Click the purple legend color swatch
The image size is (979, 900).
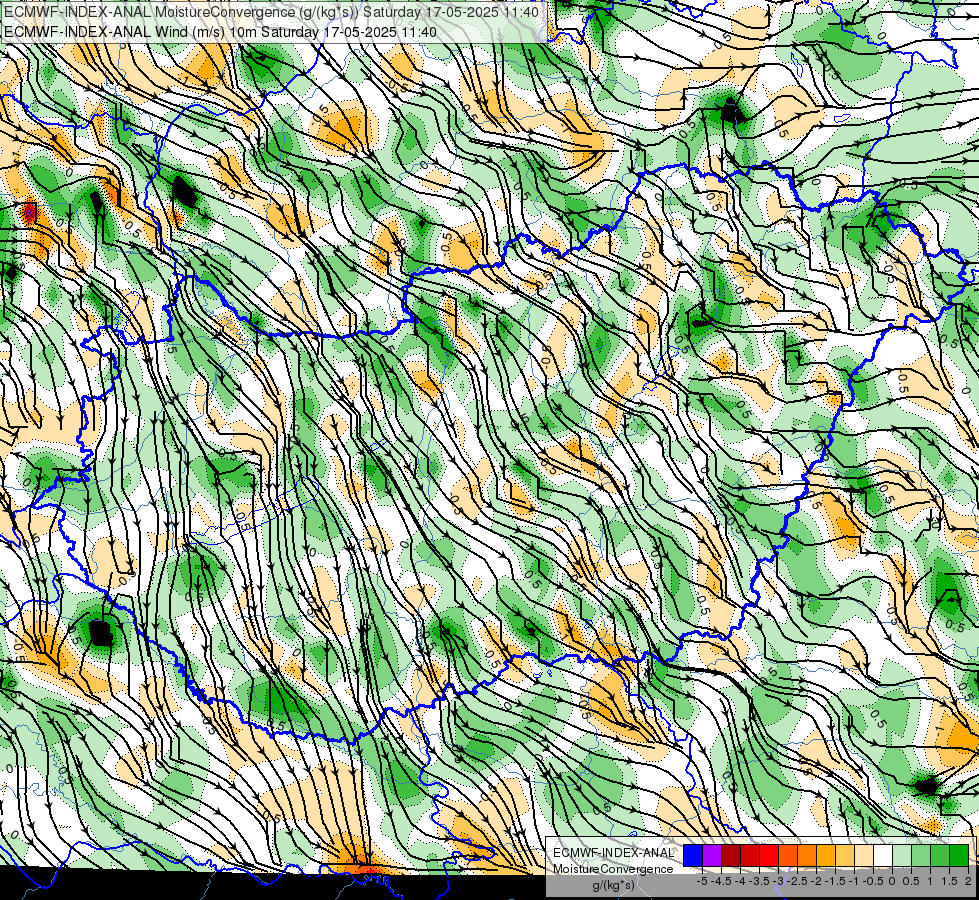[712, 856]
